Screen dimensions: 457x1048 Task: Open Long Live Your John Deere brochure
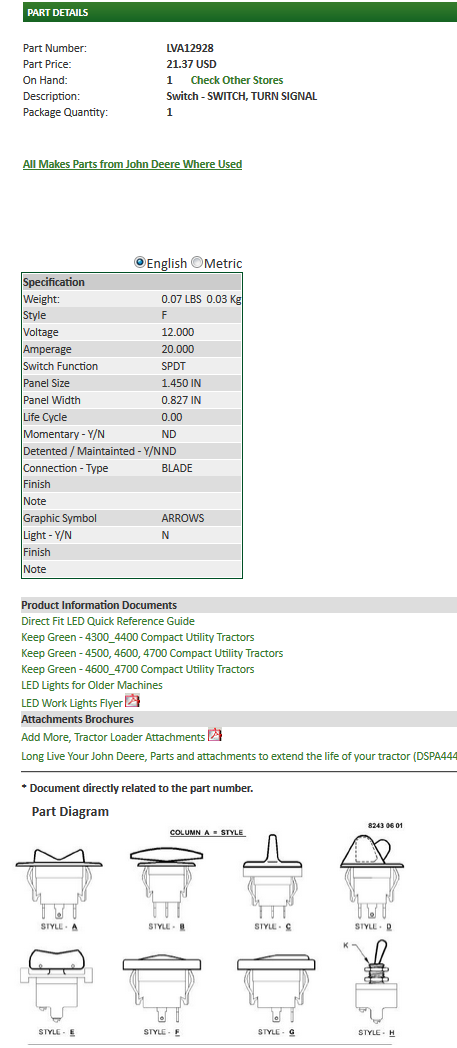(239, 756)
